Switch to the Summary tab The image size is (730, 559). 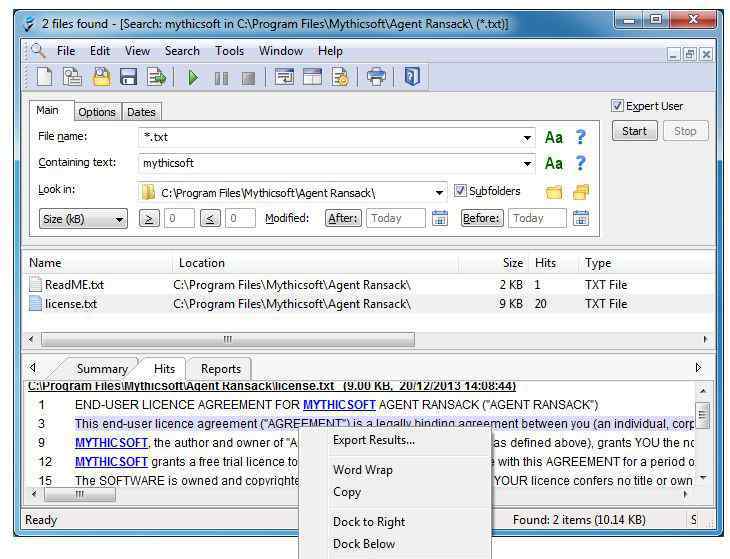click(102, 369)
